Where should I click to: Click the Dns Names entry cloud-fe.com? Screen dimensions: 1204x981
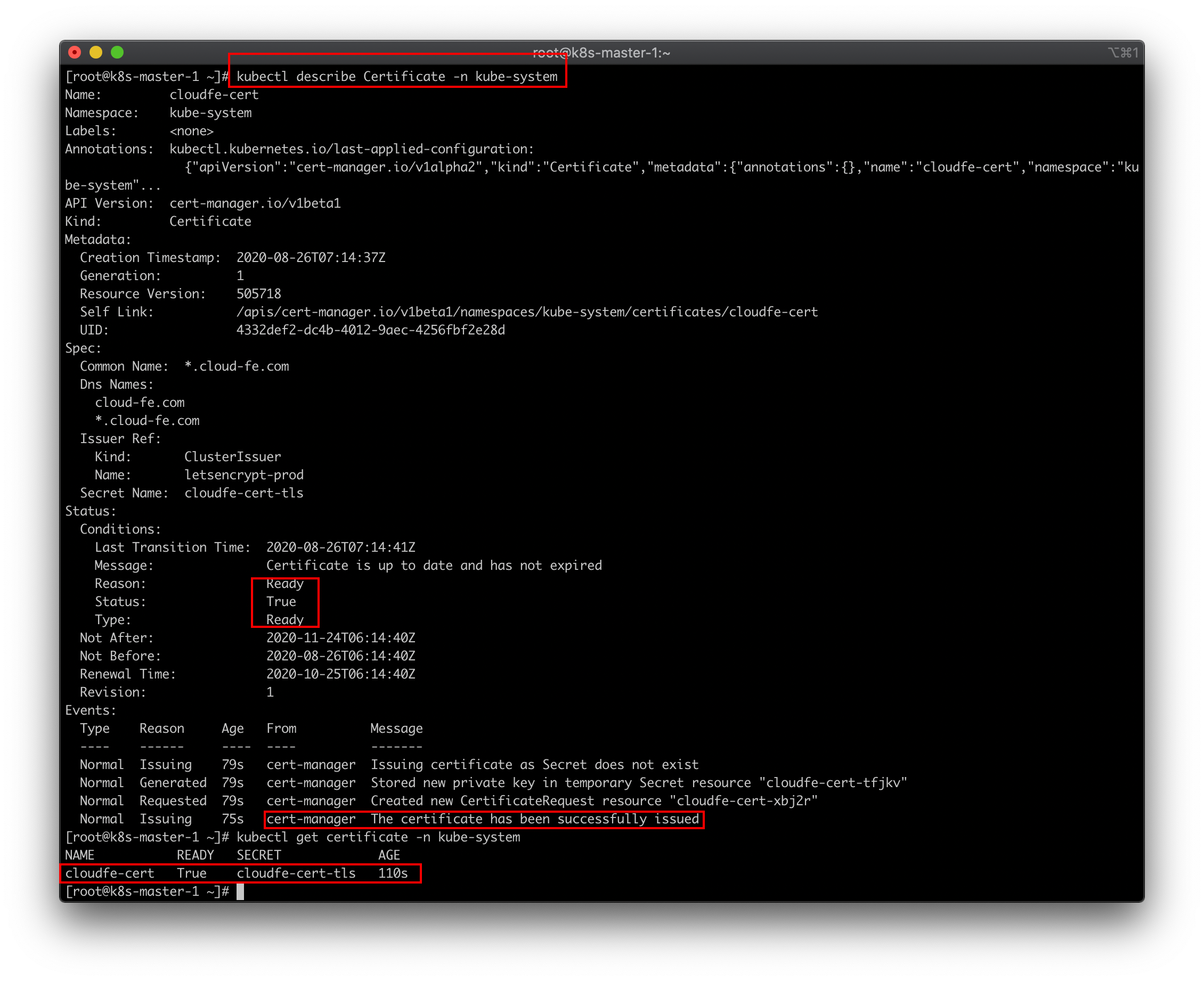(140, 402)
